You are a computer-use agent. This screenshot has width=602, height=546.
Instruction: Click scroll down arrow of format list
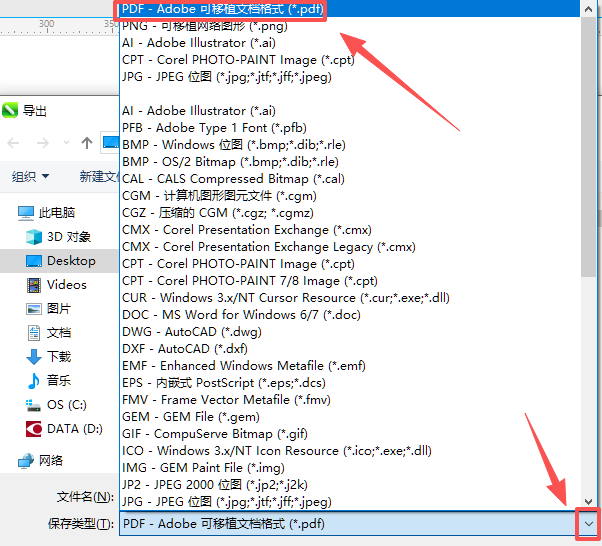pyautogui.click(x=588, y=501)
